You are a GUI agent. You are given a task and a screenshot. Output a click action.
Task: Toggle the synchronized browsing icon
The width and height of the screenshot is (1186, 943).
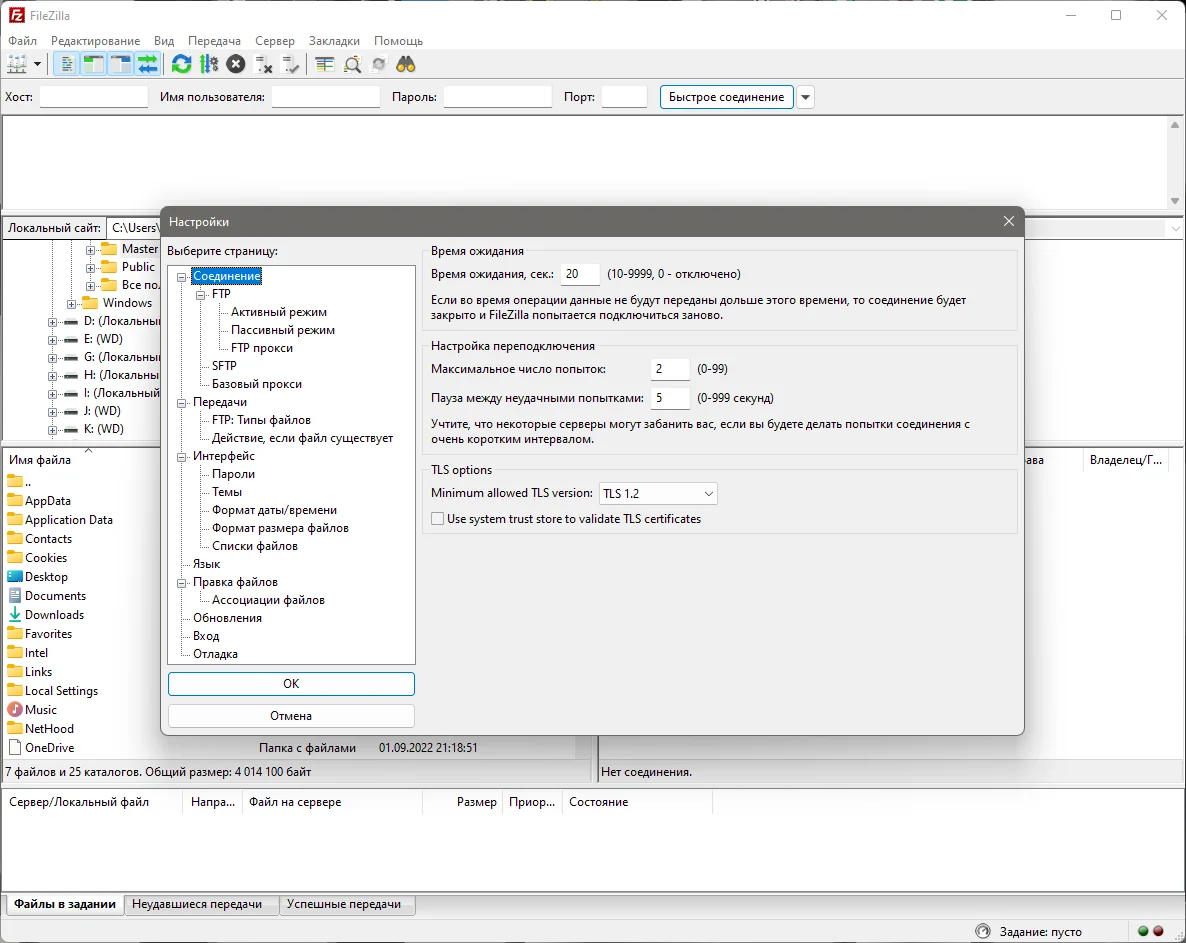pyautogui.click(x=379, y=64)
